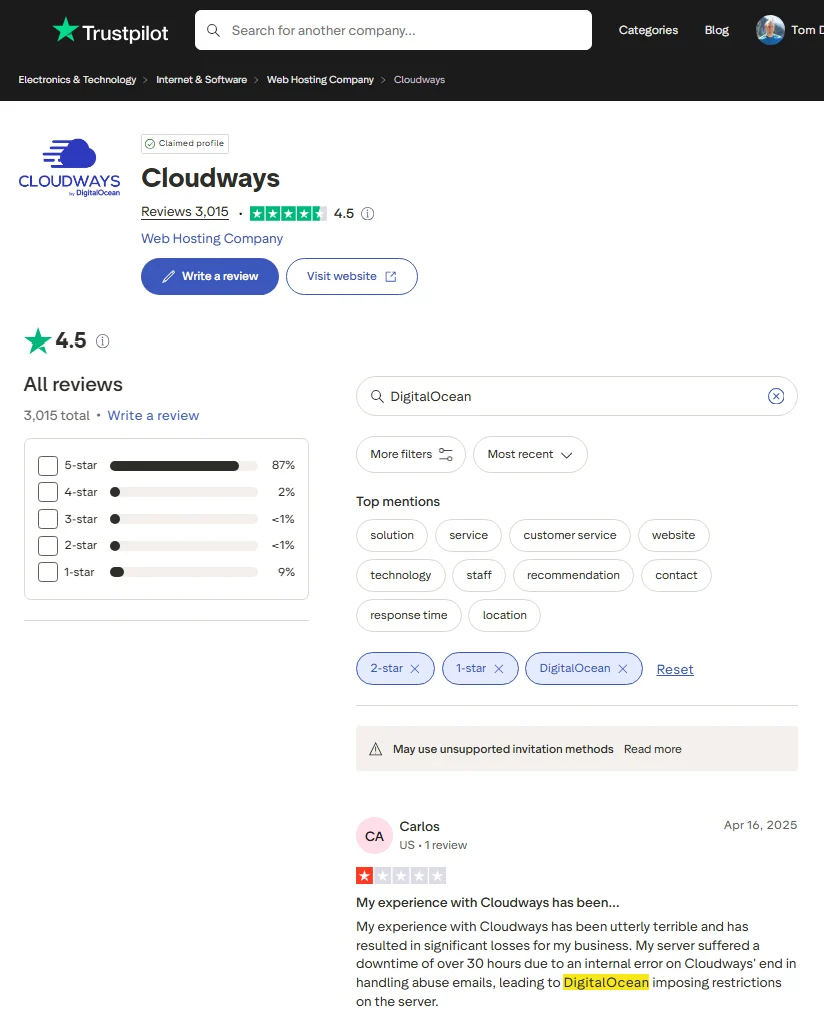Check the 5-star filter checkbox
This screenshot has height=1027, width=824.
point(46,465)
